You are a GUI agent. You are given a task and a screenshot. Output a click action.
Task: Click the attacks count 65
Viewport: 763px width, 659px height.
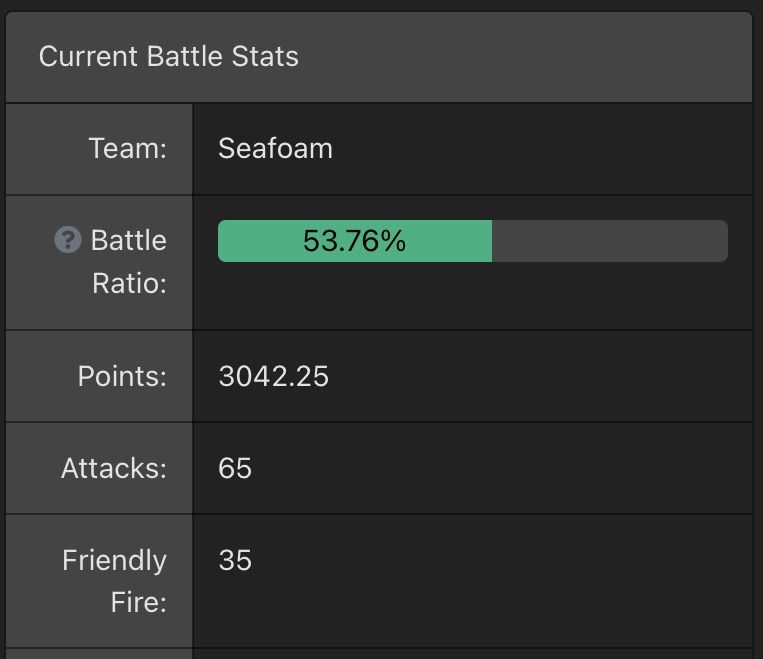click(235, 468)
